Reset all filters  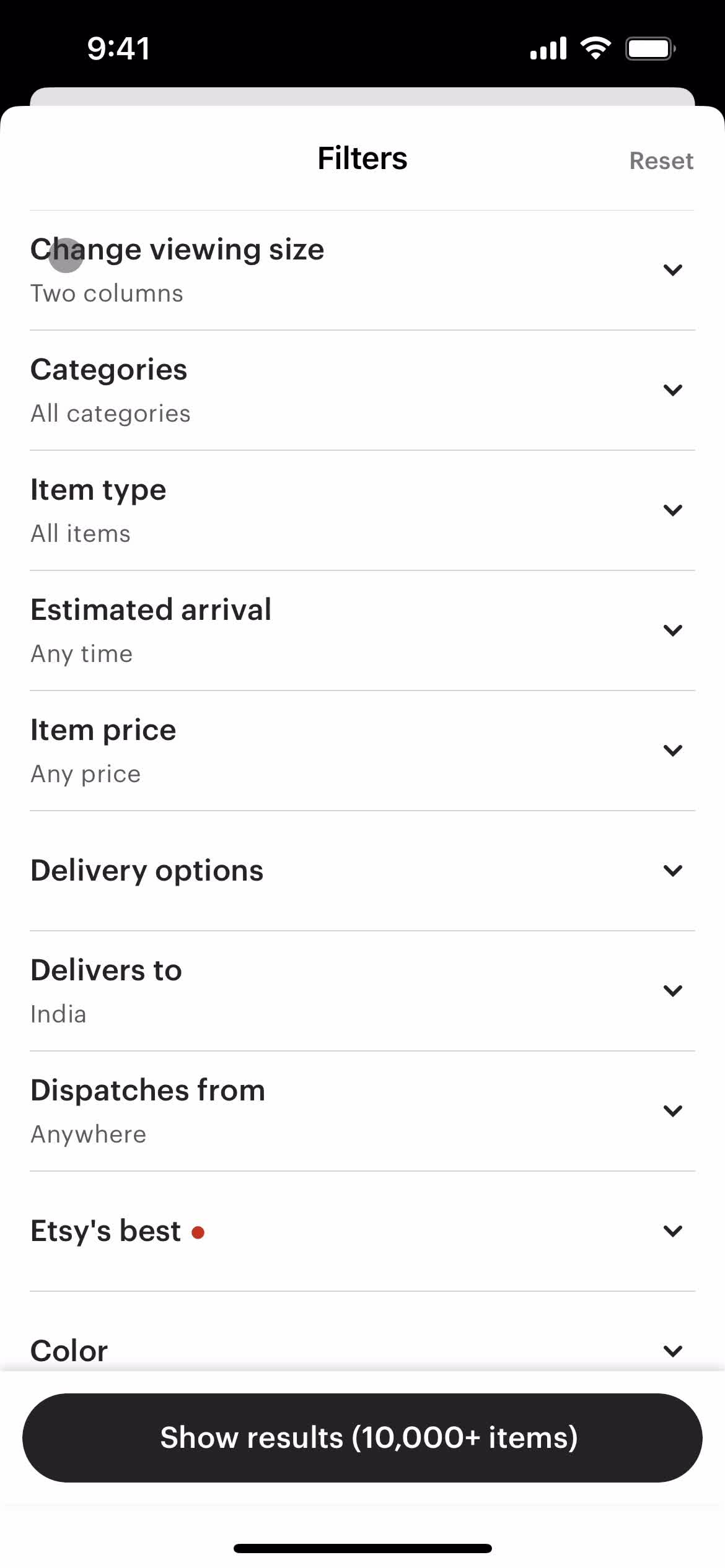pos(661,160)
